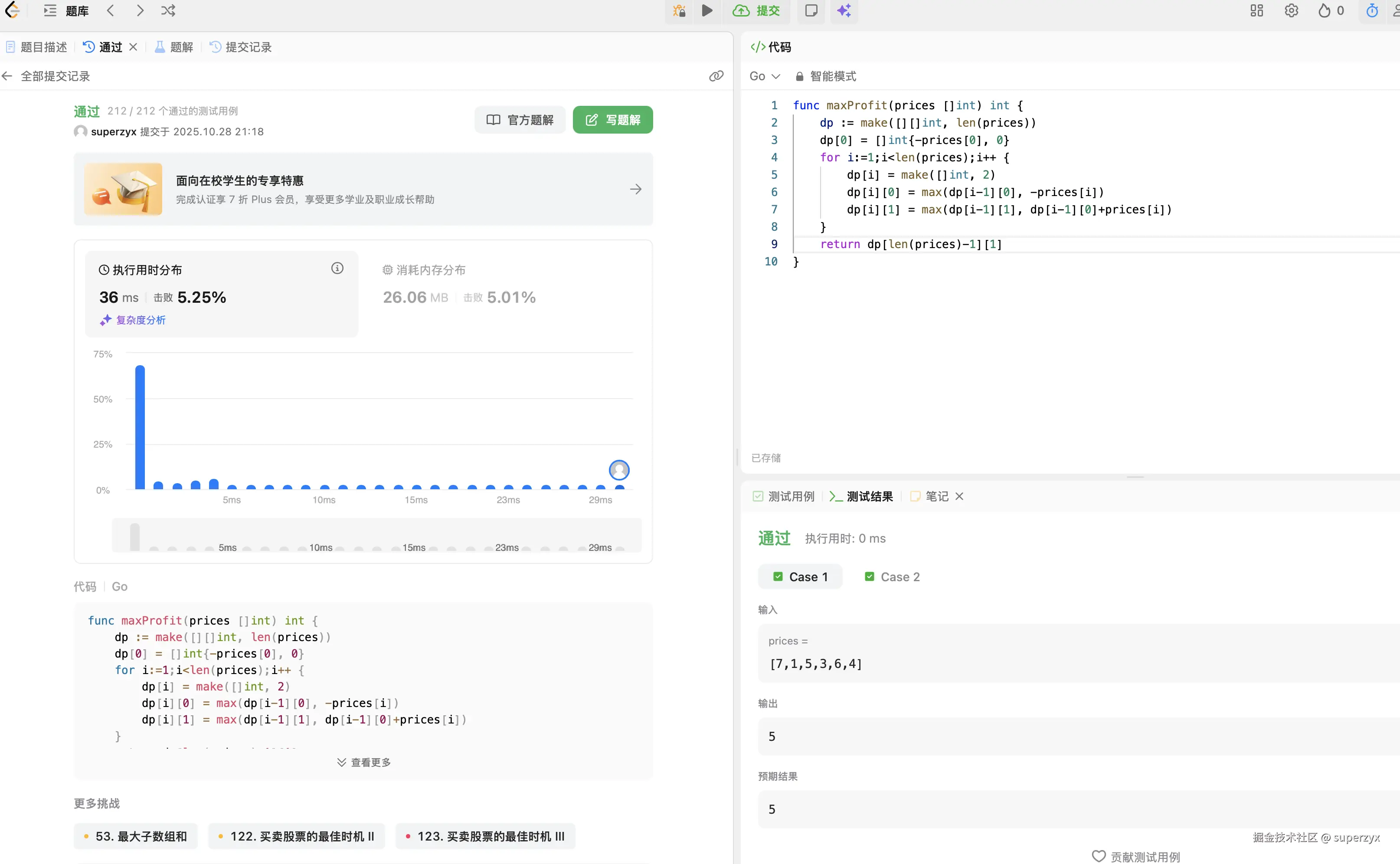
Task: Switch to the 测试用例 tab
Action: 783,496
